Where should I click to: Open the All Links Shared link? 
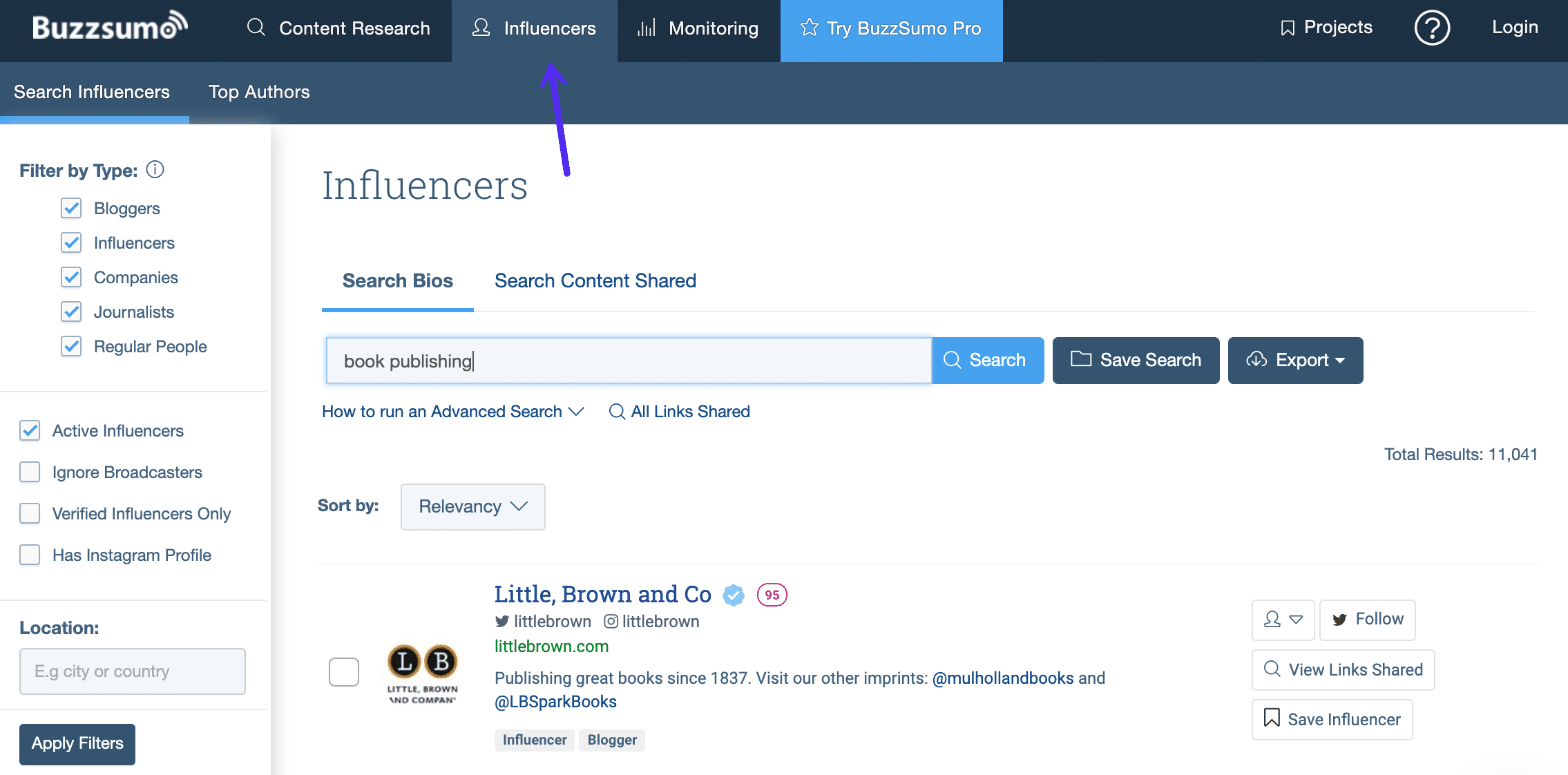(x=679, y=412)
